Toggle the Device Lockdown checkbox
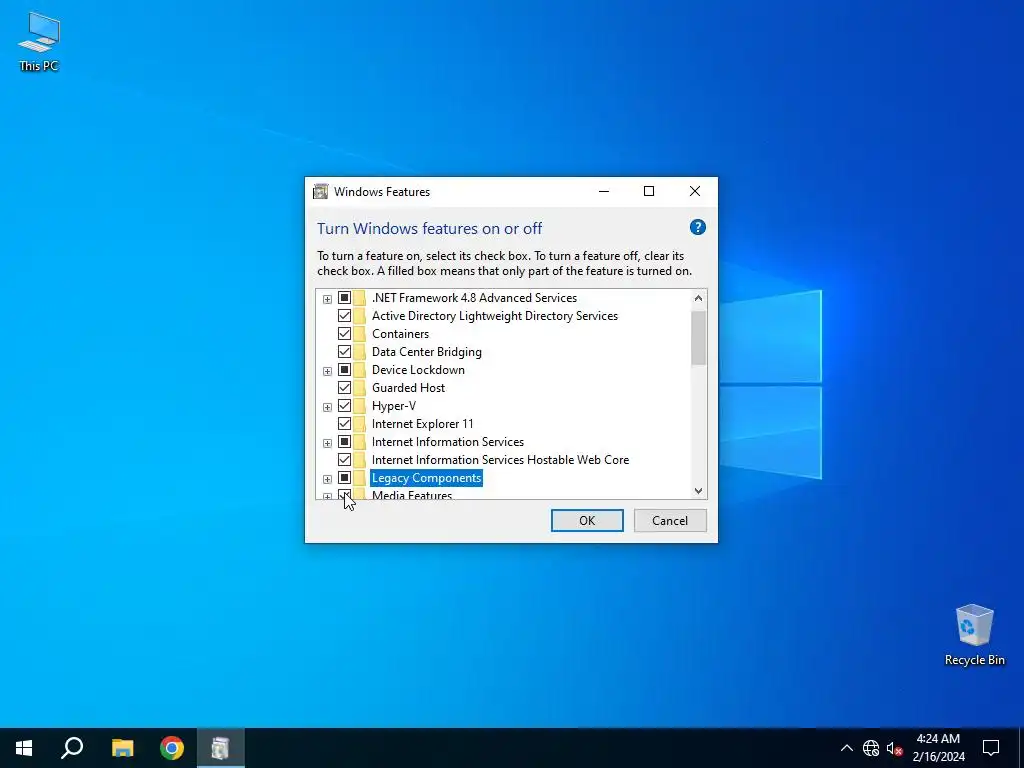 (x=344, y=370)
